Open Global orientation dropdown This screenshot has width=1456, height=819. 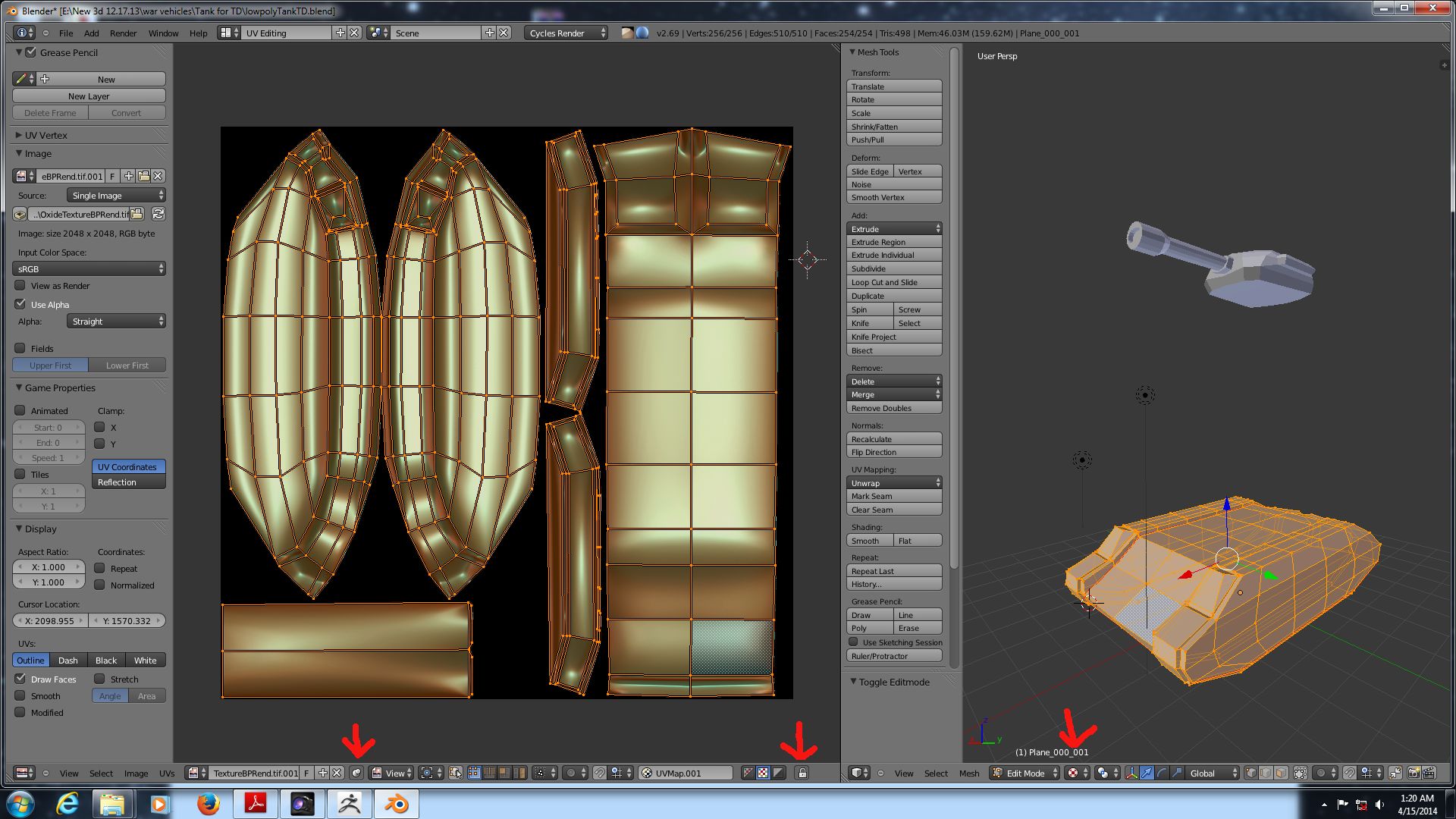[1213, 773]
